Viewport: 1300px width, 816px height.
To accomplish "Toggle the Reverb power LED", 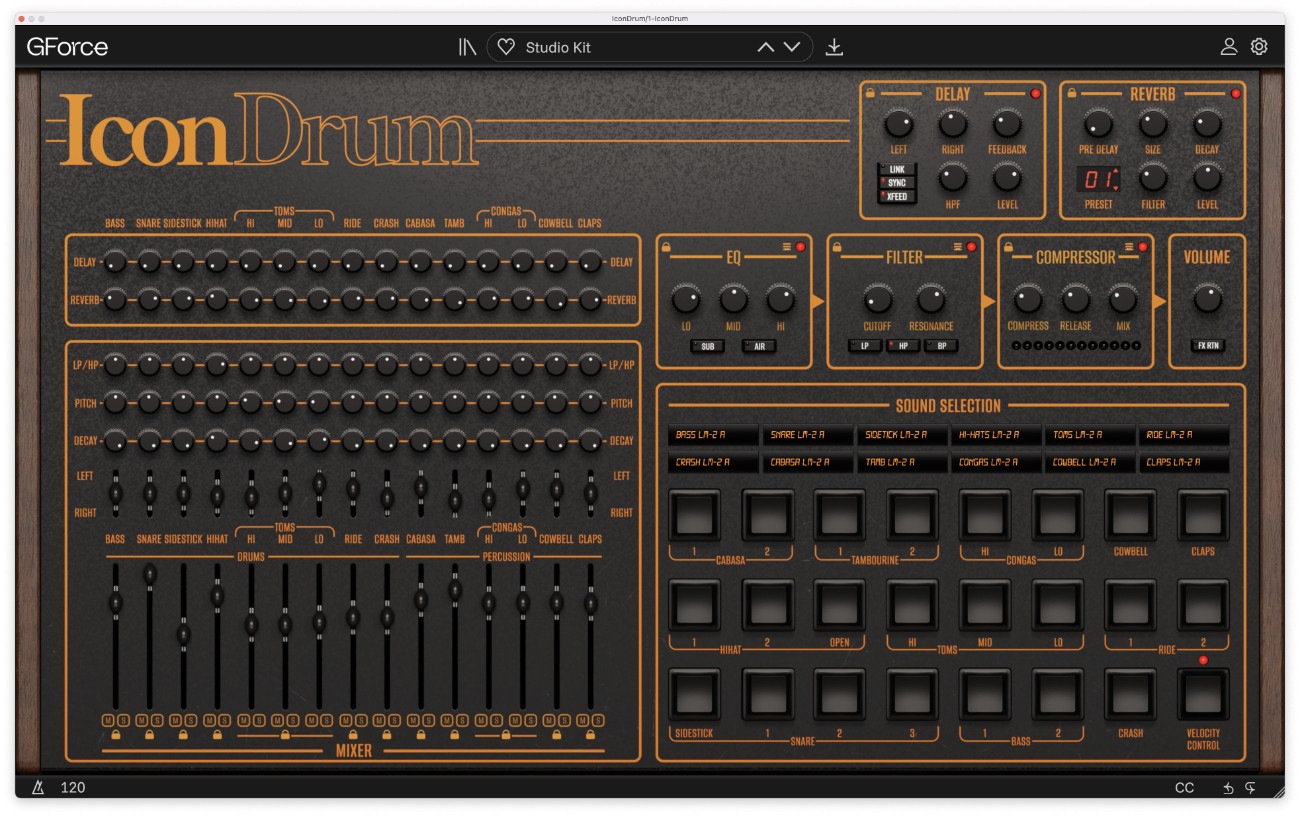I will tap(1236, 94).
